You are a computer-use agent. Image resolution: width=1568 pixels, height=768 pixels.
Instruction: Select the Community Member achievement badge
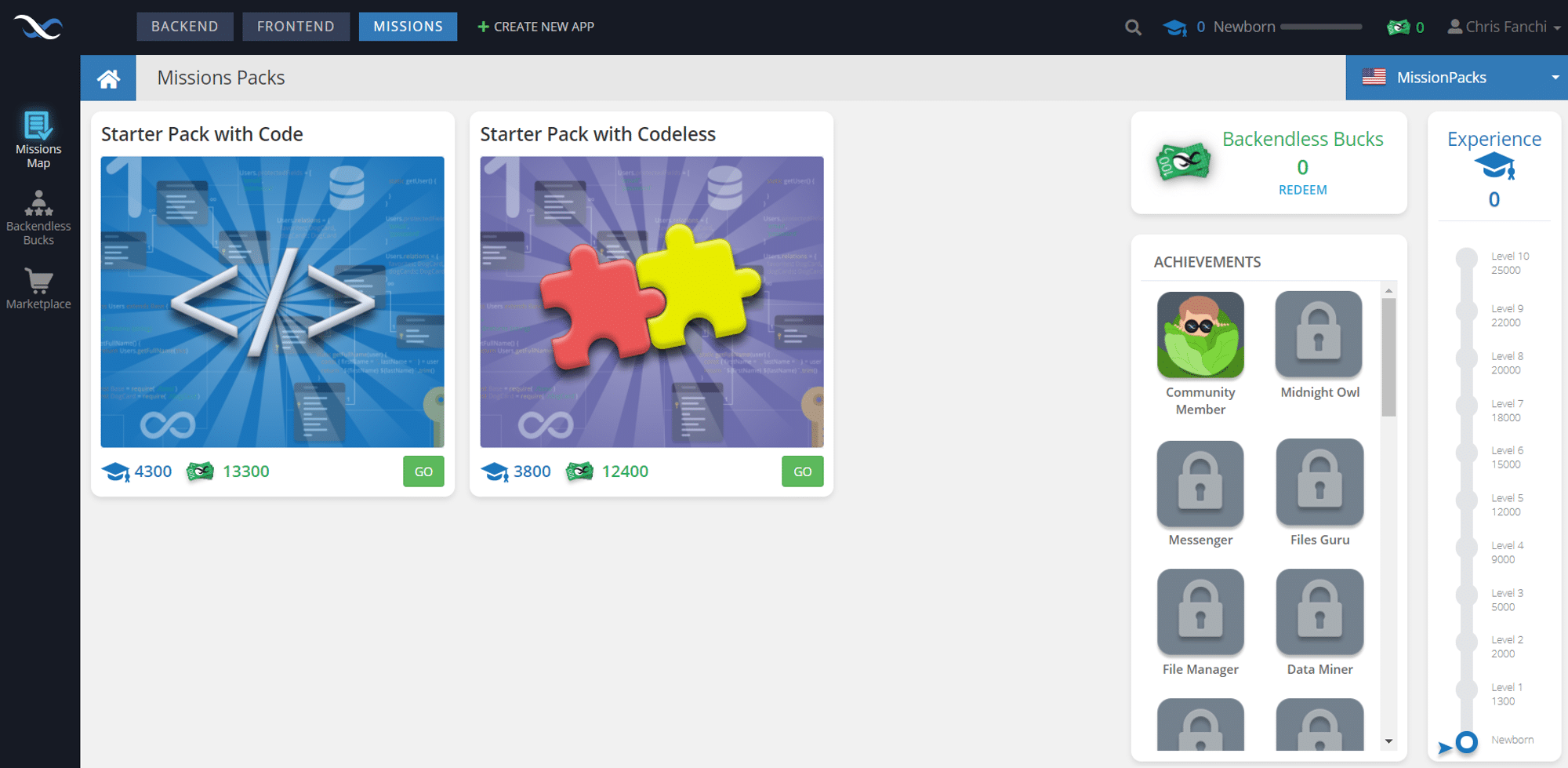1200,335
